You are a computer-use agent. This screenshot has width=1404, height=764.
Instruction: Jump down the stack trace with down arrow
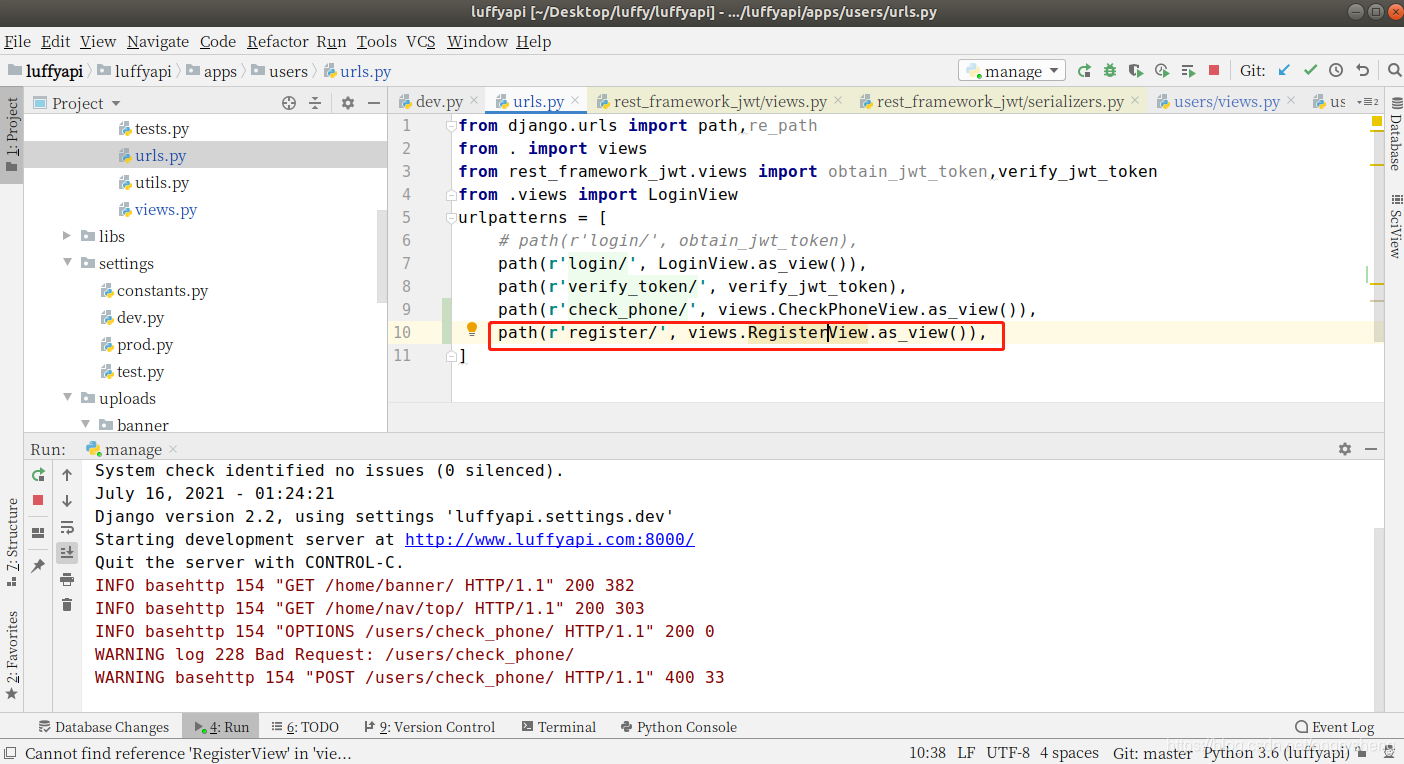pos(67,500)
